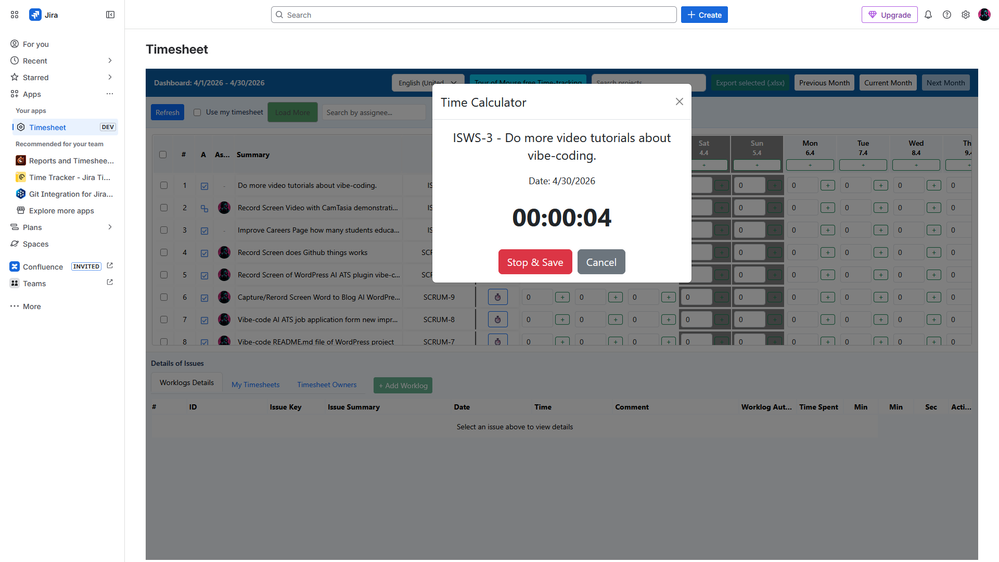999x562 pixels.
Task: Open the Wed 8.4 column dropdown
Action: [916, 165]
